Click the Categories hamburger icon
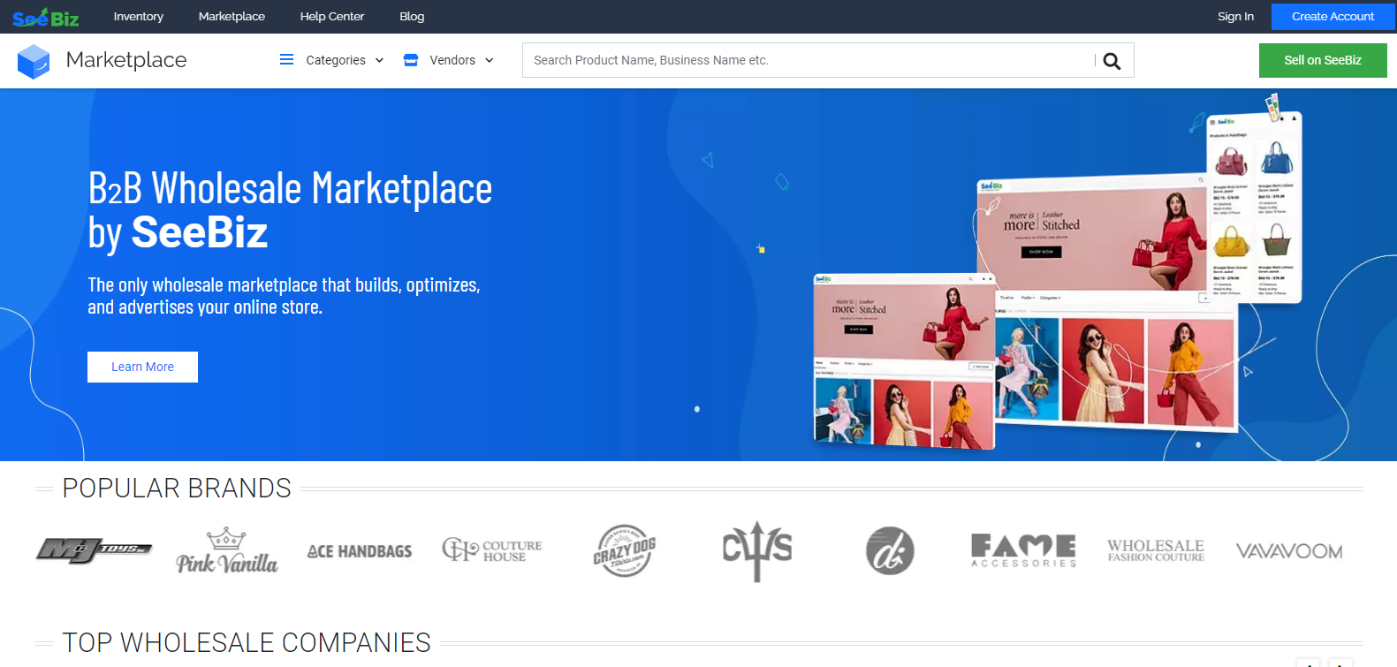 (x=287, y=60)
